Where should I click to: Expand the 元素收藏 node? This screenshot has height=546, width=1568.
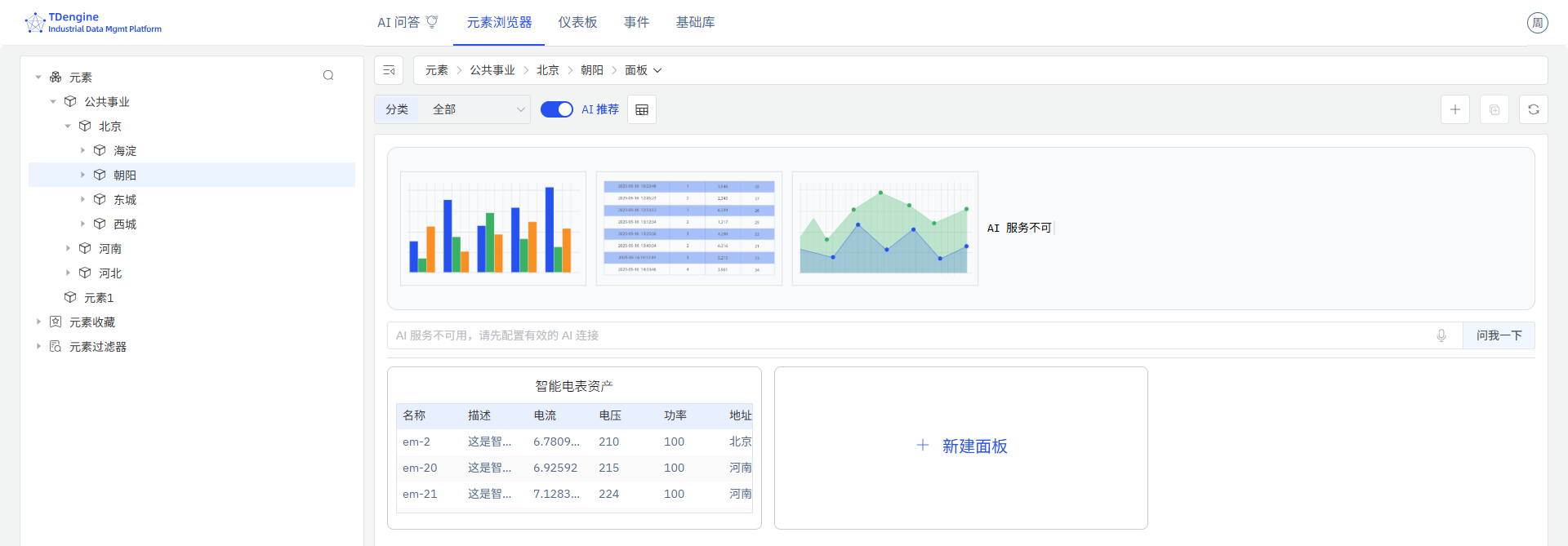[38, 322]
